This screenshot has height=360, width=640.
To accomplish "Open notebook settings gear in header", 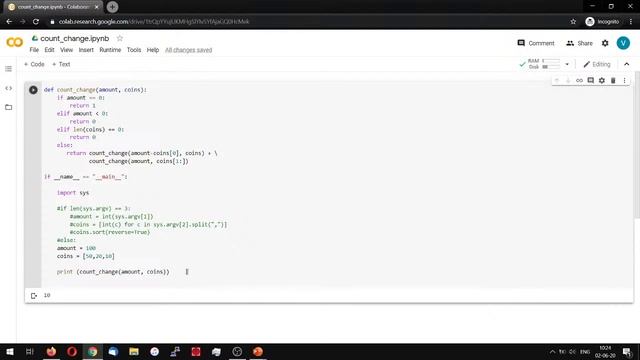I will [x=605, y=43].
